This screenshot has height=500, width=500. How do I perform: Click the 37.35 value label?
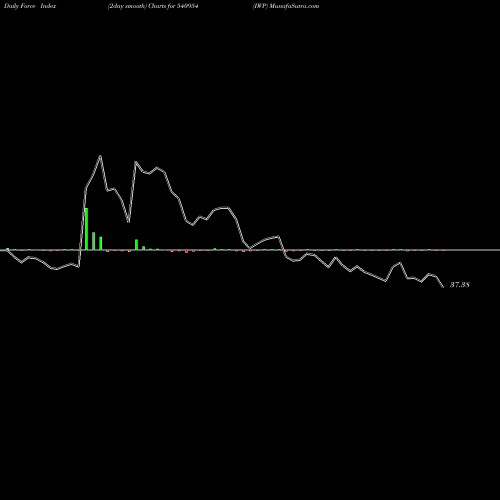pos(460,285)
